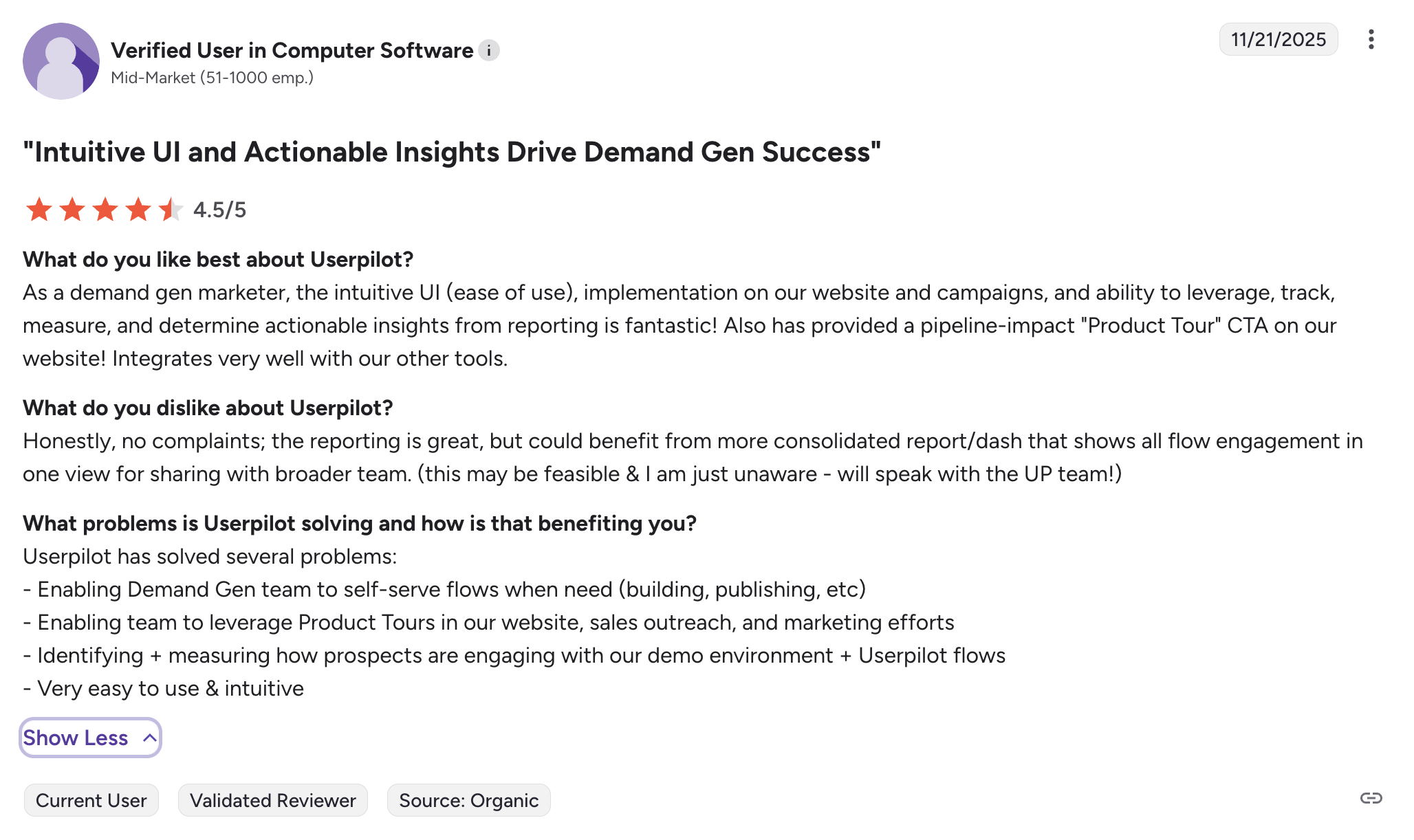Click the 'What problems is Userpilot solving' heading
The width and height of the screenshot is (1414, 840).
click(360, 523)
